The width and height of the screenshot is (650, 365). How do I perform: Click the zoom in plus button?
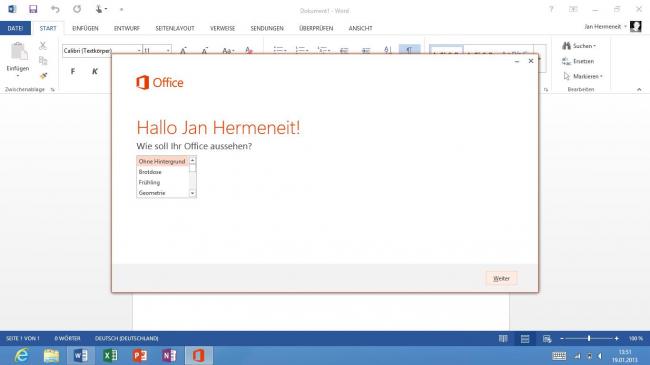tap(616, 338)
